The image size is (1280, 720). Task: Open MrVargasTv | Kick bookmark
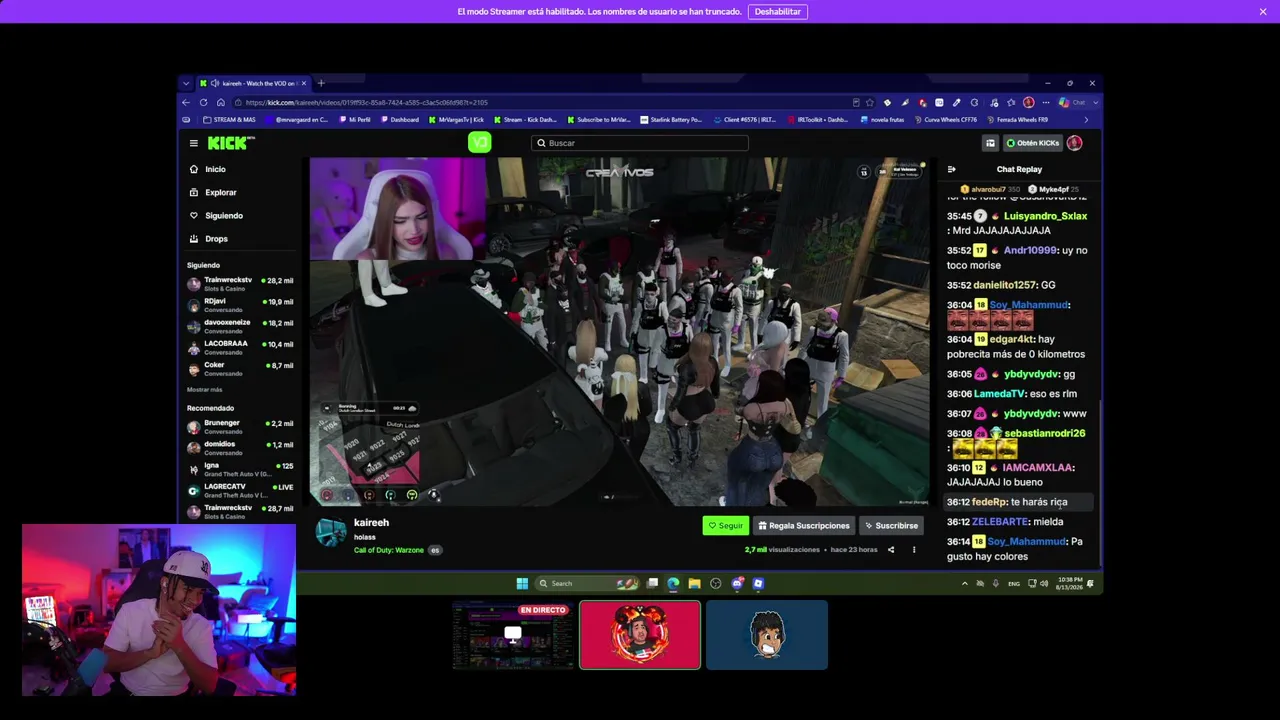point(456,120)
